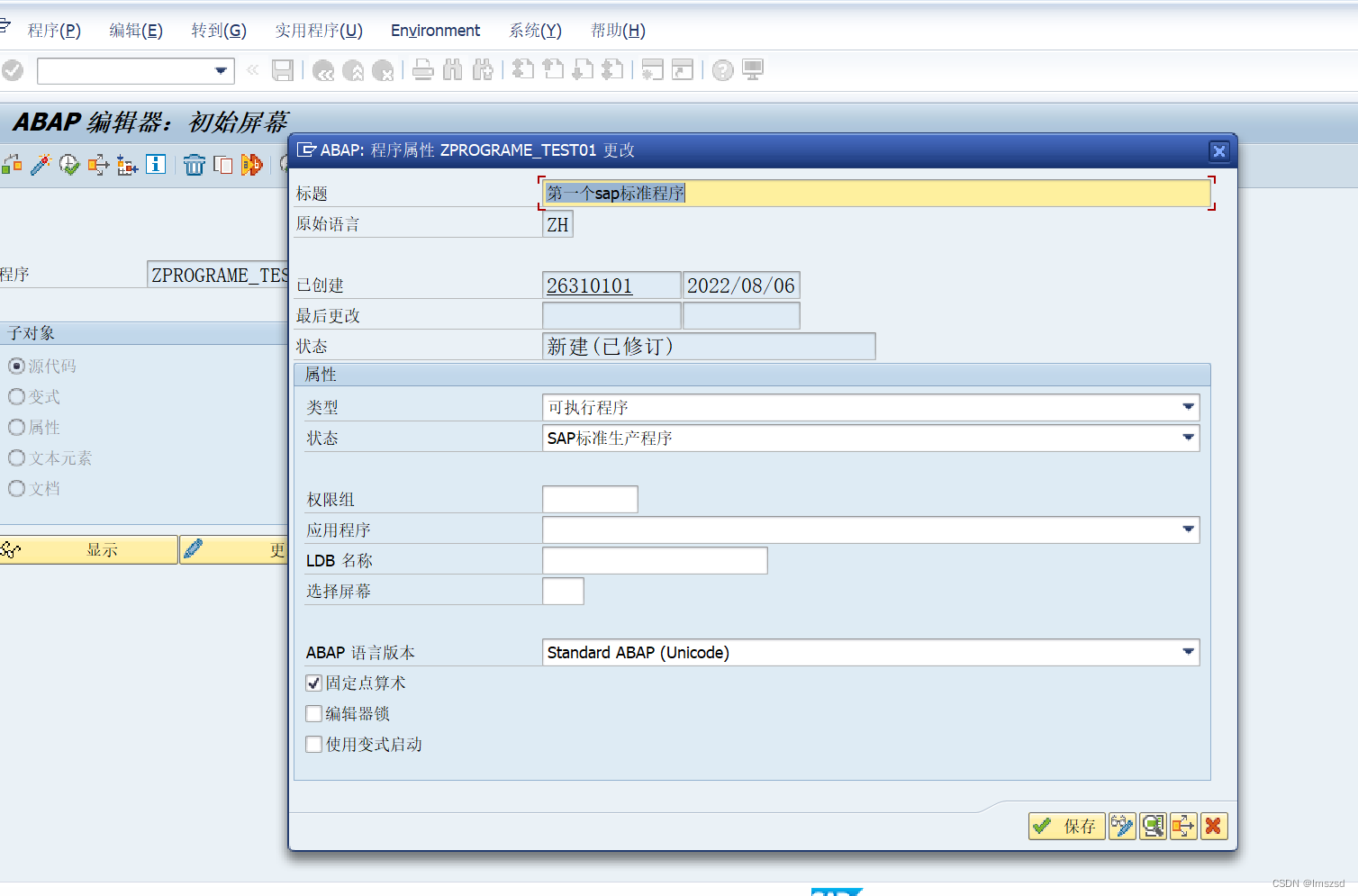Select the 变式 radio button

pyautogui.click(x=16, y=397)
